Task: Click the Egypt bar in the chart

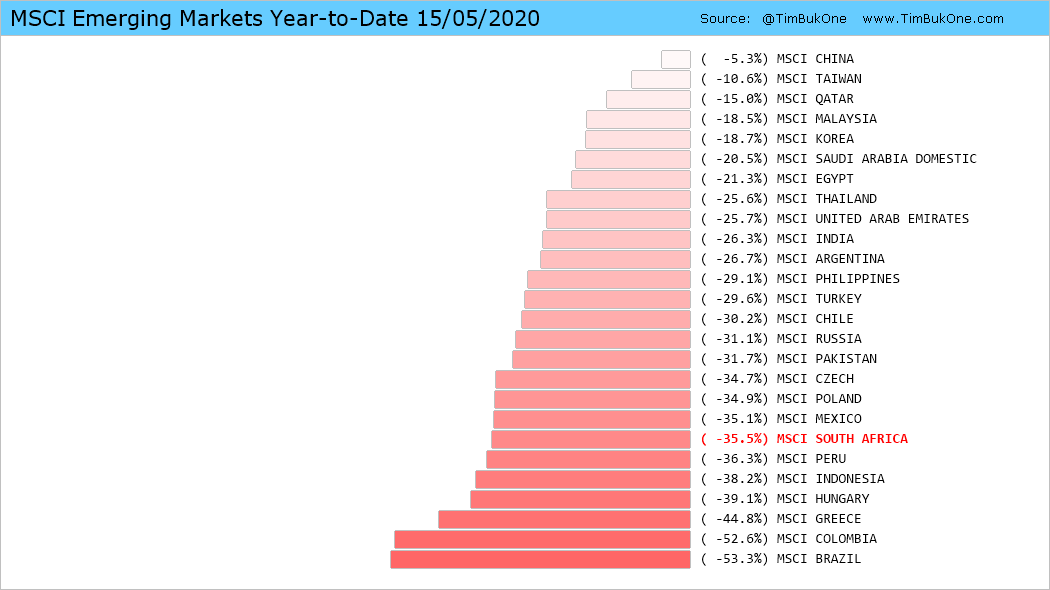Action: click(631, 179)
